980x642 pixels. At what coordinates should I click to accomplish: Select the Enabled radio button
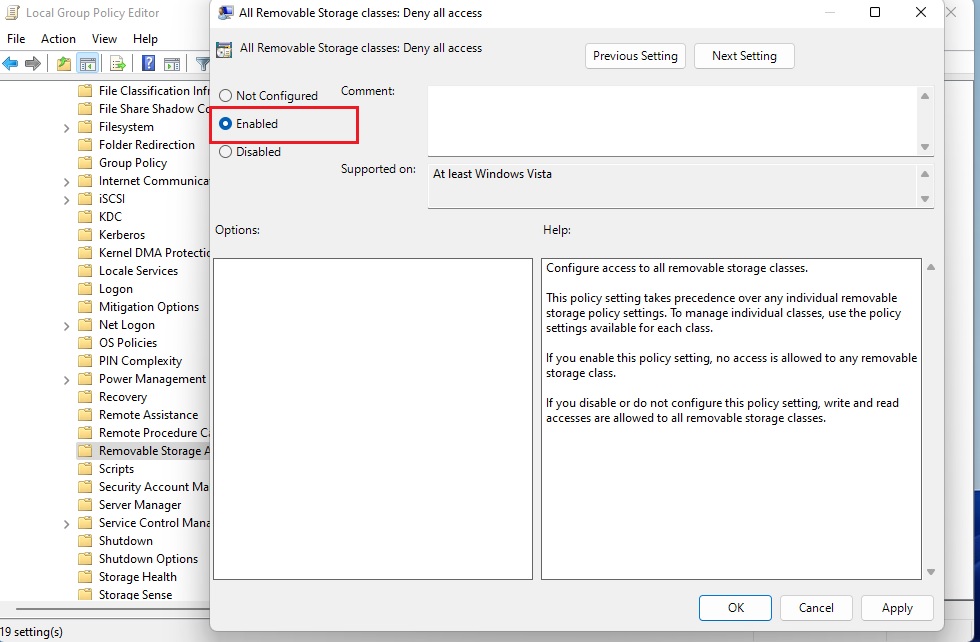[226, 124]
